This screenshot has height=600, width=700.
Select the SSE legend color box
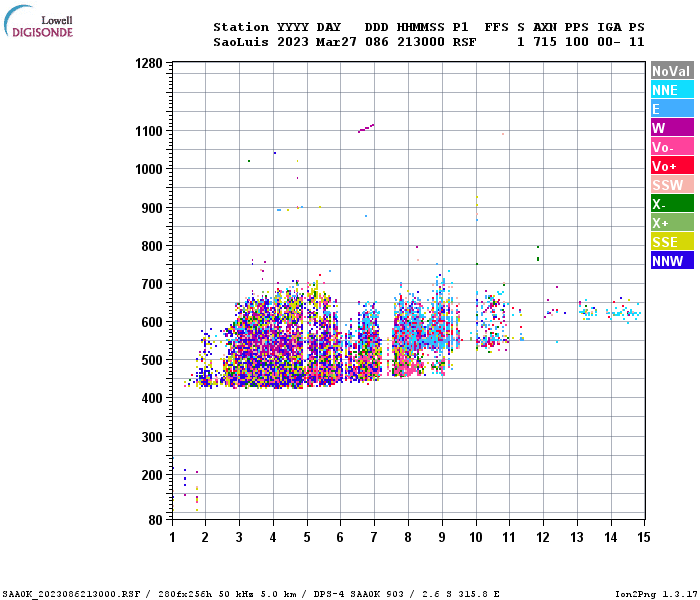click(x=672, y=242)
